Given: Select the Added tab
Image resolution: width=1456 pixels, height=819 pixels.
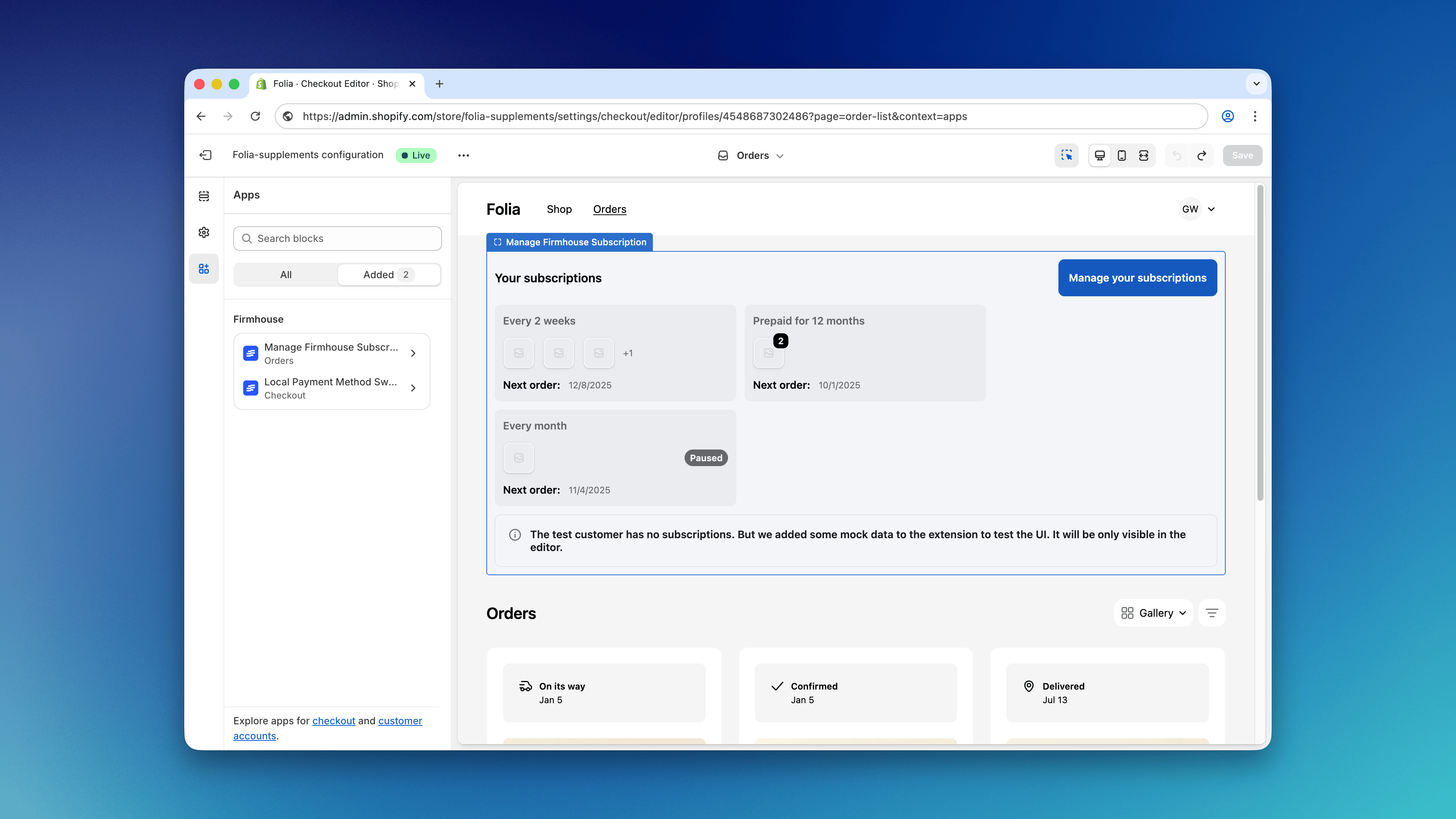Looking at the screenshot, I should pyautogui.click(x=389, y=274).
